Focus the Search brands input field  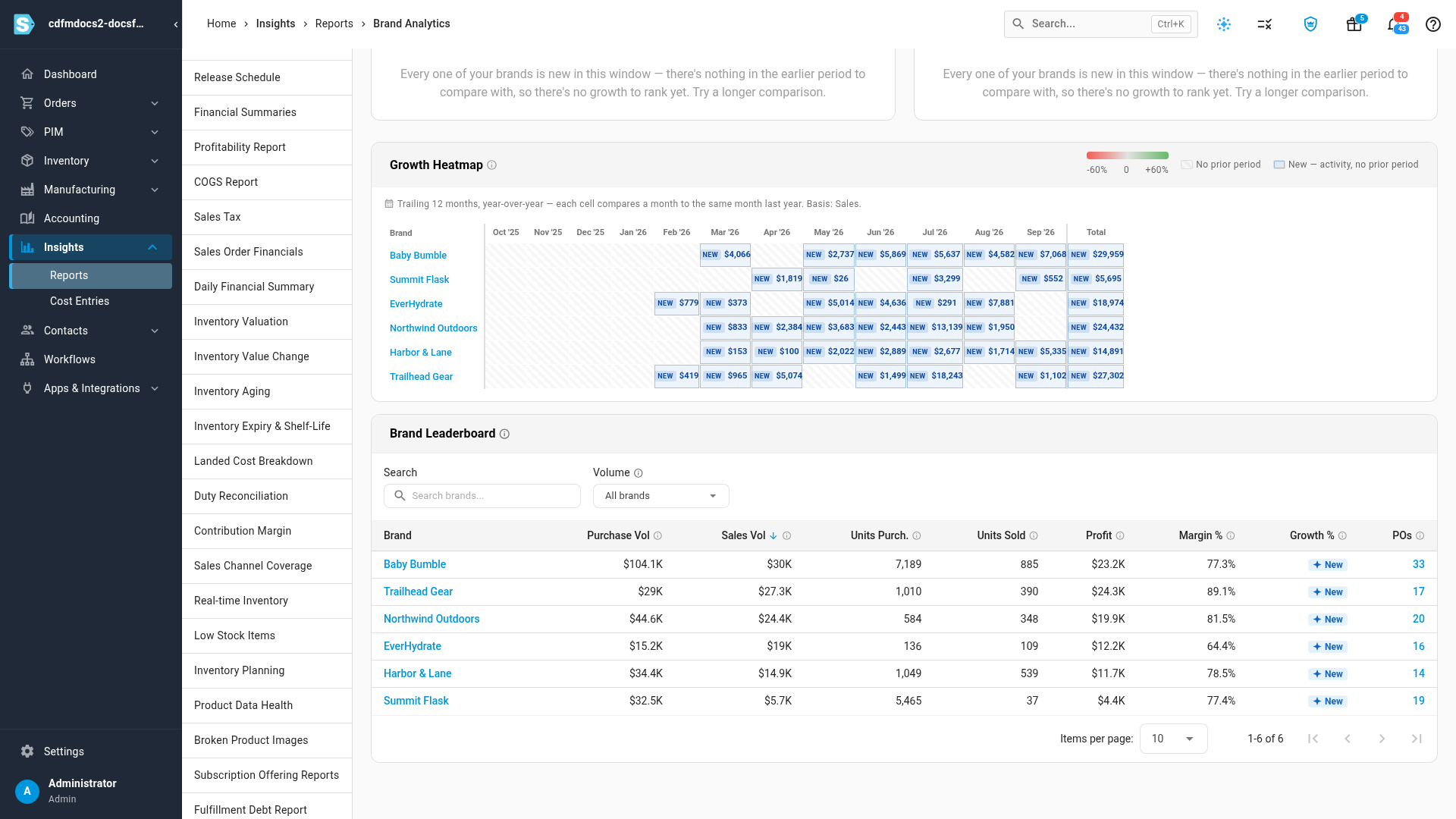coord(482,496)
